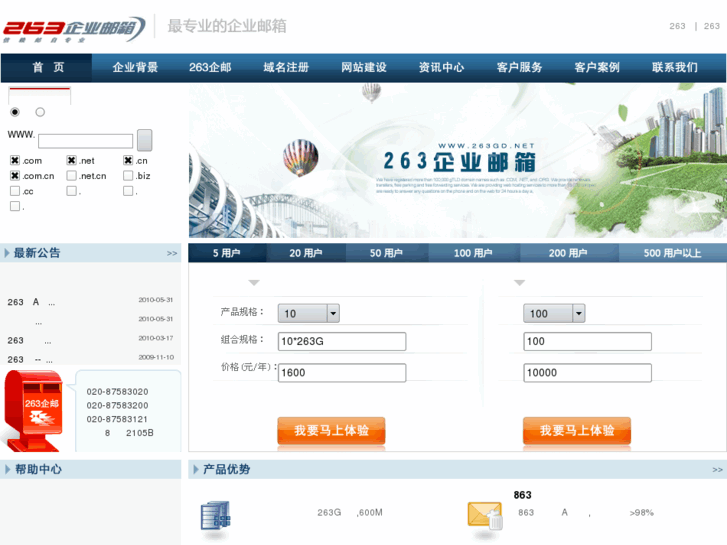
Task: Click the left 我要马上体验 button
Action: pos(331,430)
